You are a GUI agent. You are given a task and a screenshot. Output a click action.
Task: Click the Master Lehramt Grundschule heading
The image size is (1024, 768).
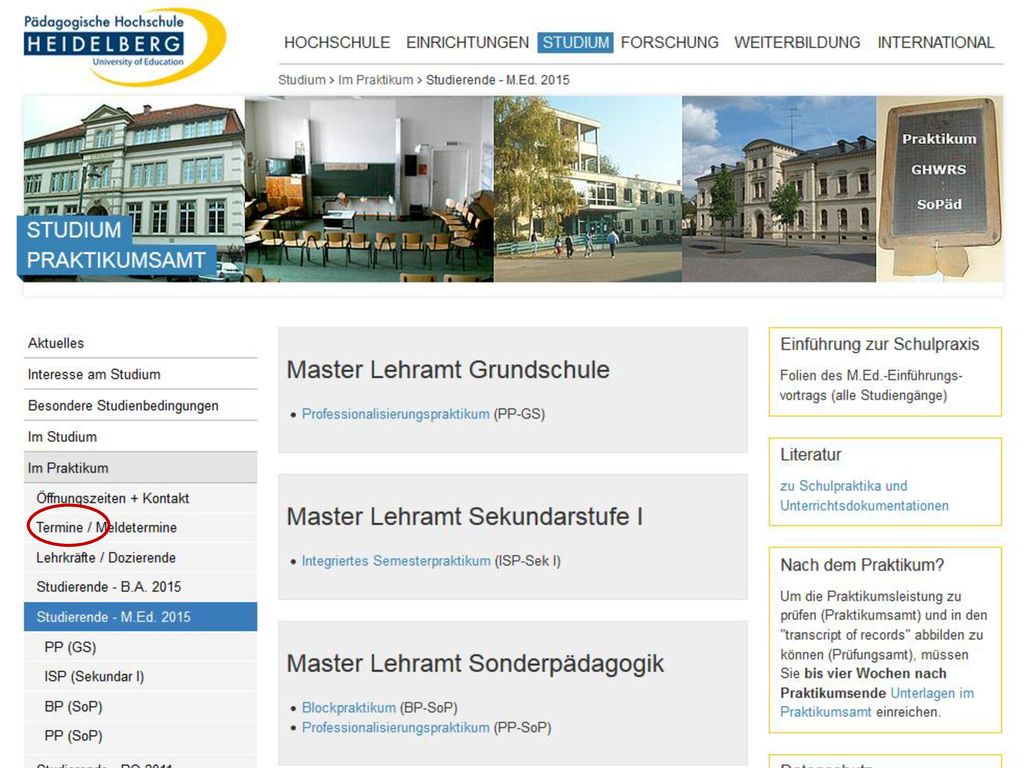[x=448, y=370]
